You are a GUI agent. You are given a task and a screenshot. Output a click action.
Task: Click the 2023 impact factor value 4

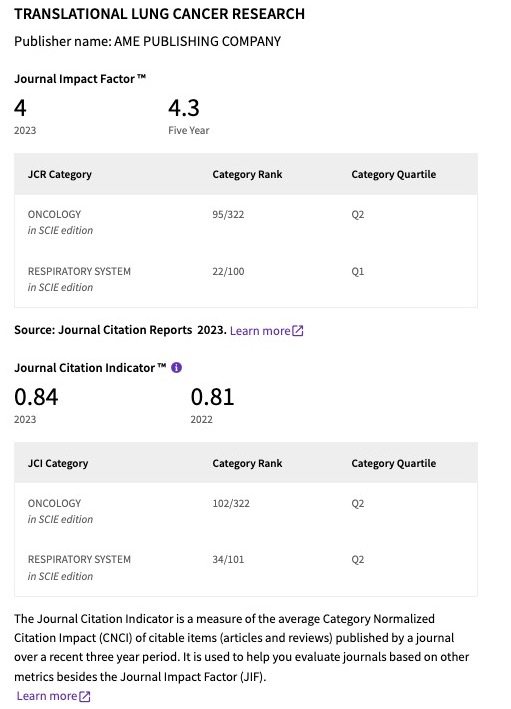point(20,109)
